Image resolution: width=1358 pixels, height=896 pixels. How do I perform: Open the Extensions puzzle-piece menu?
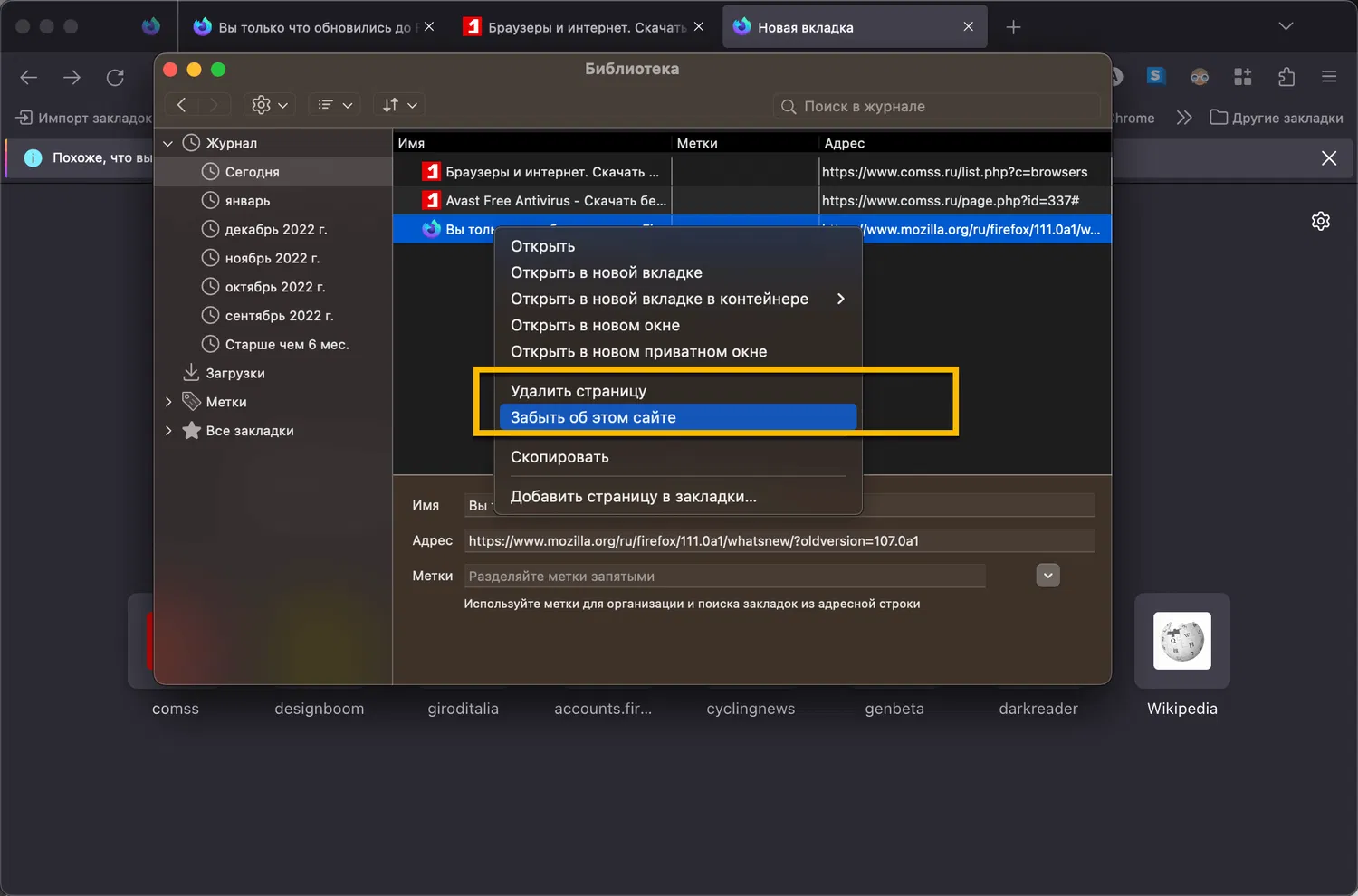point(1286,77)
